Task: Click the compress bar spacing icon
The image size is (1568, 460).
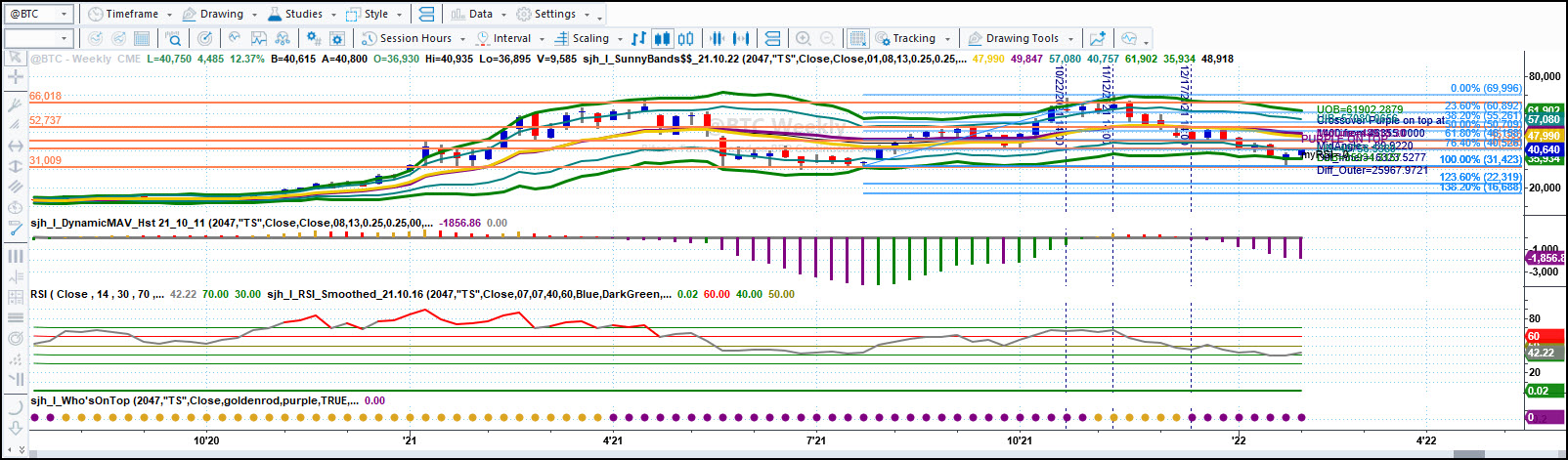Action: [x=717, y=38]
